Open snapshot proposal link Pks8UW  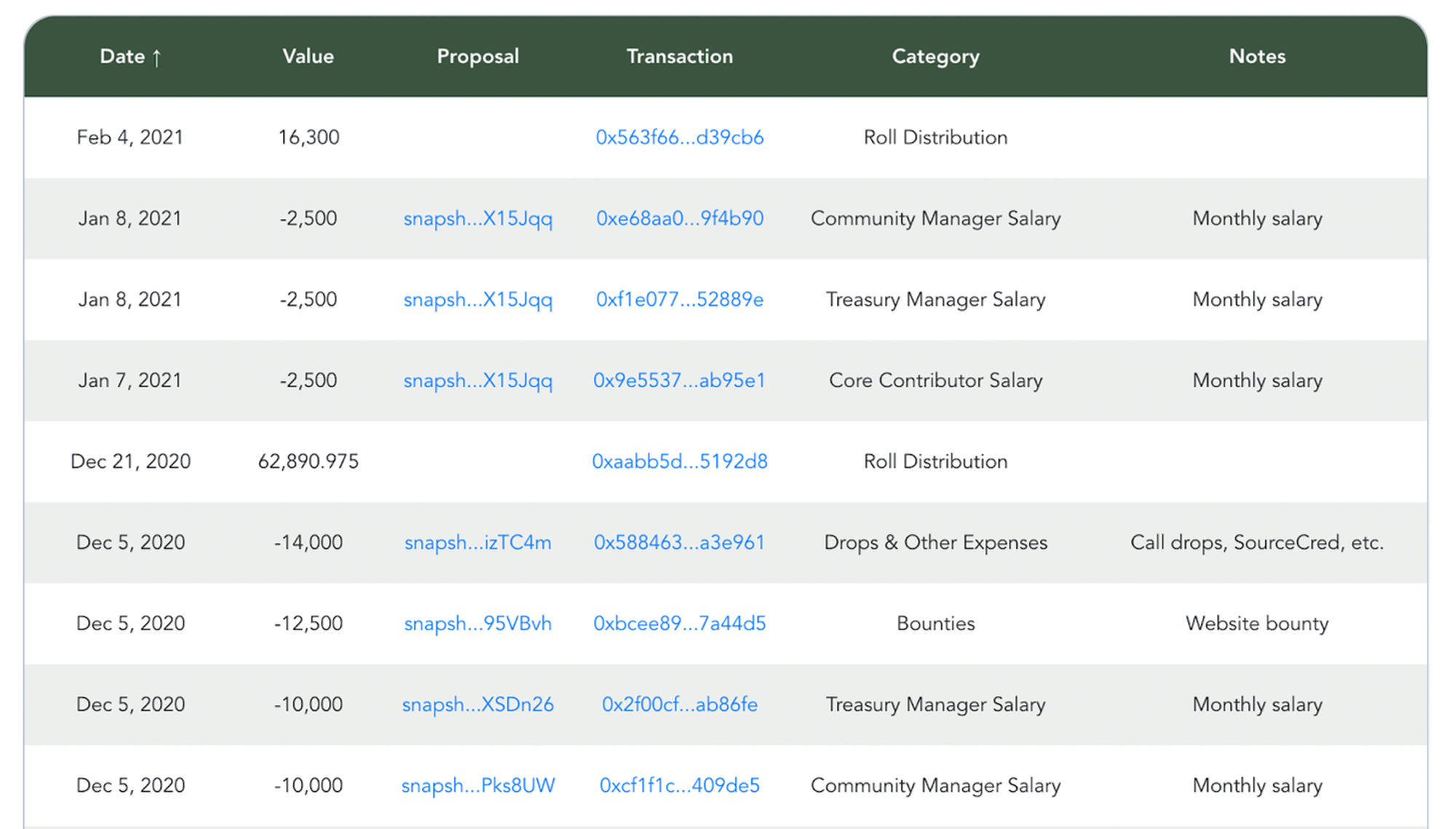(x=478, y=785)
